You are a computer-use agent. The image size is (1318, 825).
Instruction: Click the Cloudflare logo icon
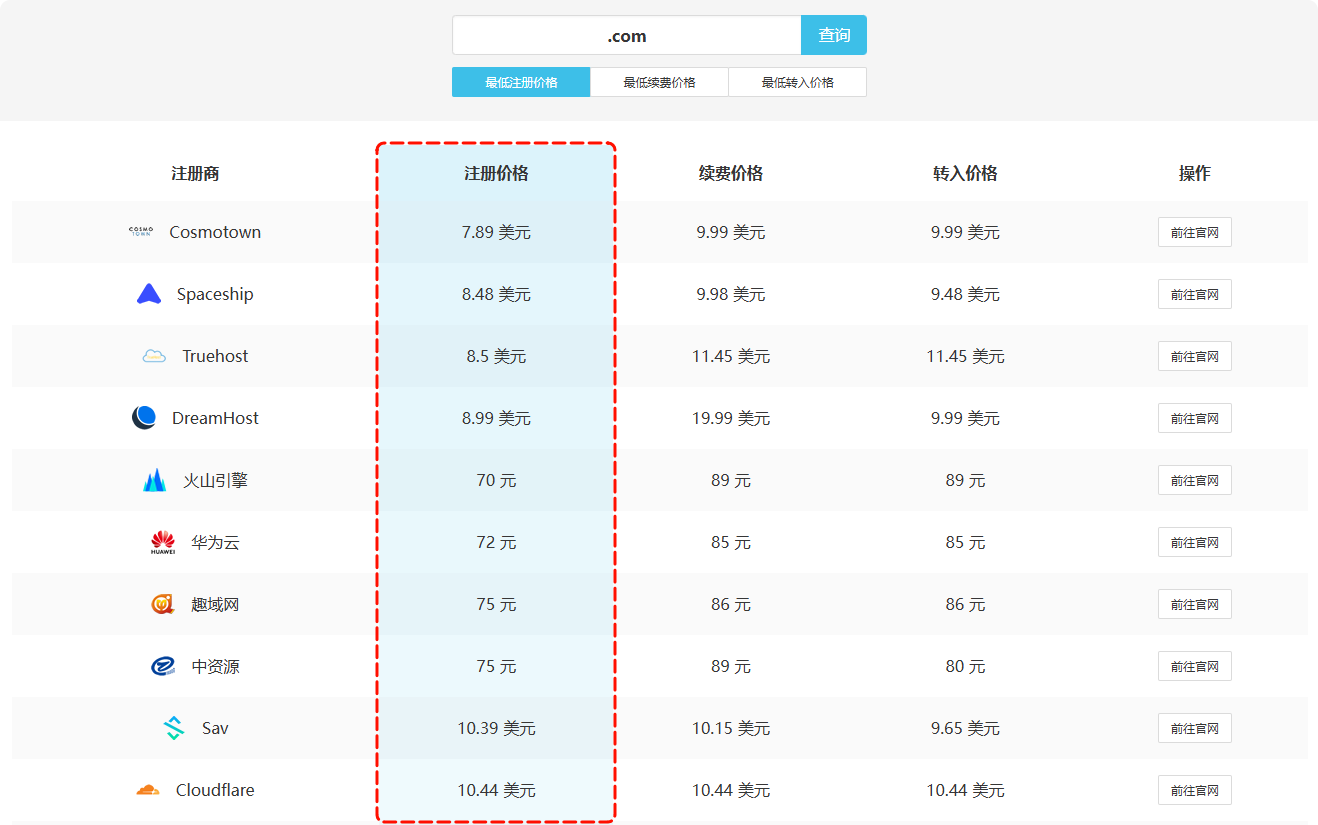pyautogui.click(x=148, y=790)
